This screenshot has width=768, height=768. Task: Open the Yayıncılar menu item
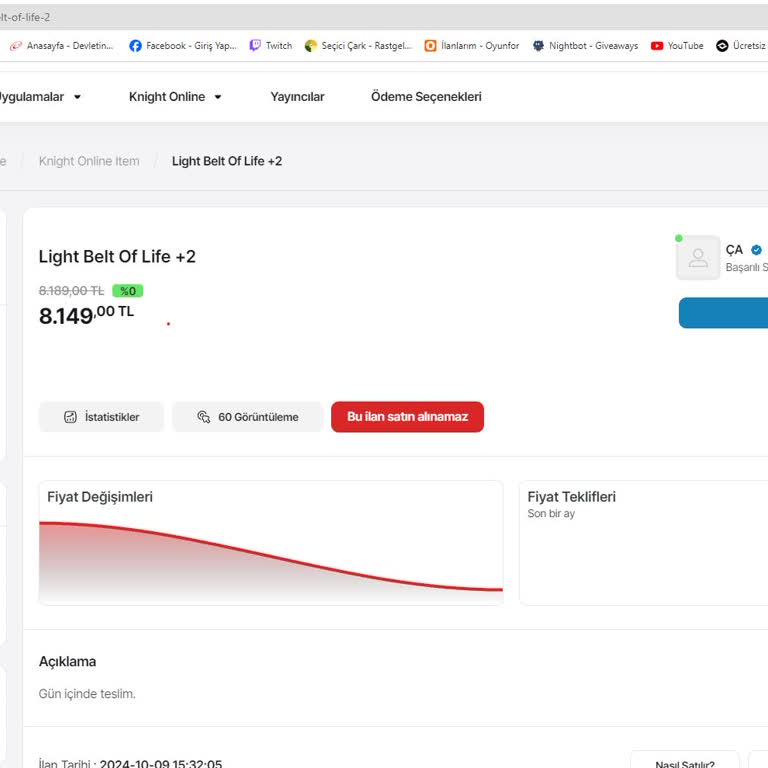tap(297, 97)
